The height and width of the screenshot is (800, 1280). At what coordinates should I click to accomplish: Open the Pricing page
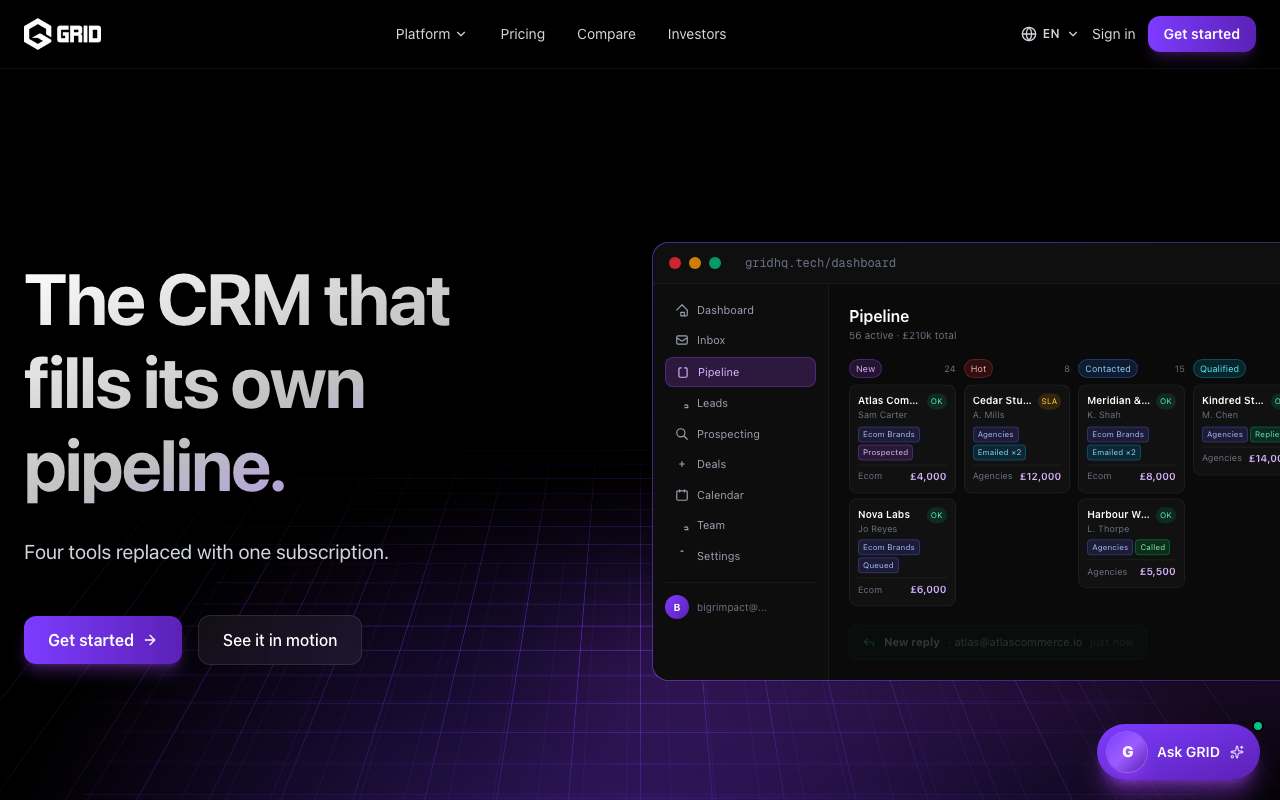coord(523,34)
